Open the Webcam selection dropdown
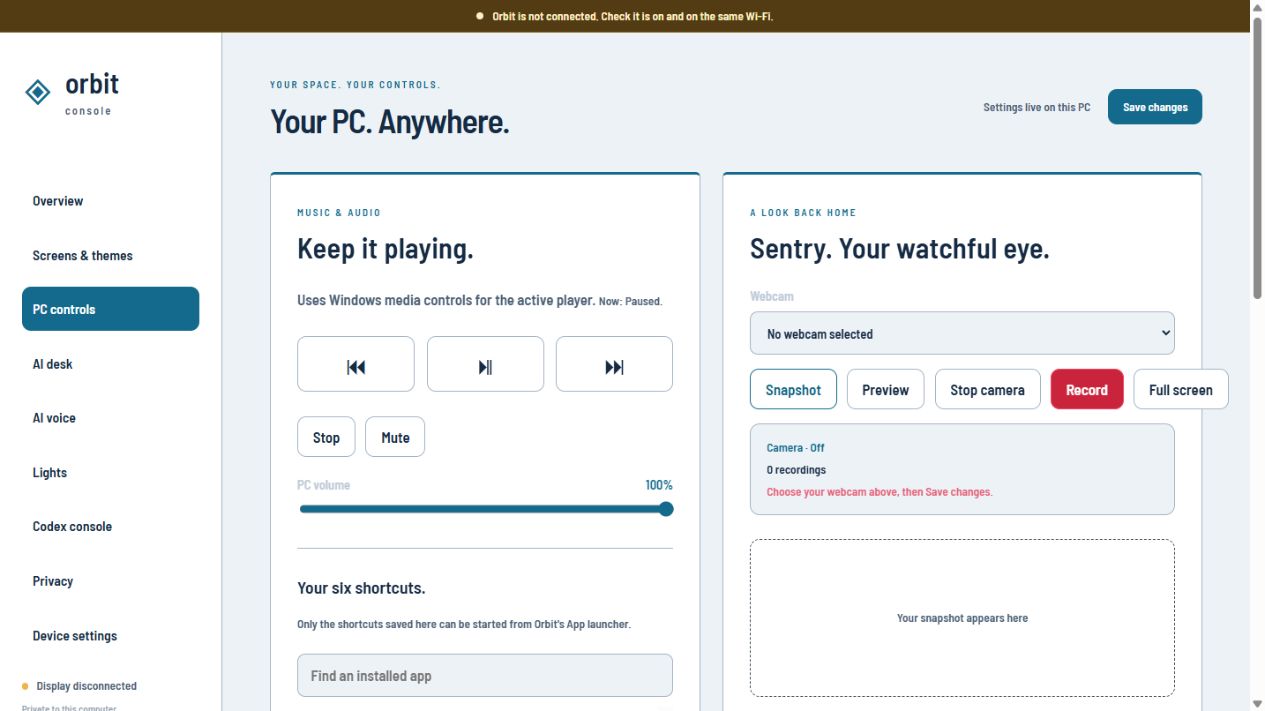1265x711 pixels. point(962,333)
